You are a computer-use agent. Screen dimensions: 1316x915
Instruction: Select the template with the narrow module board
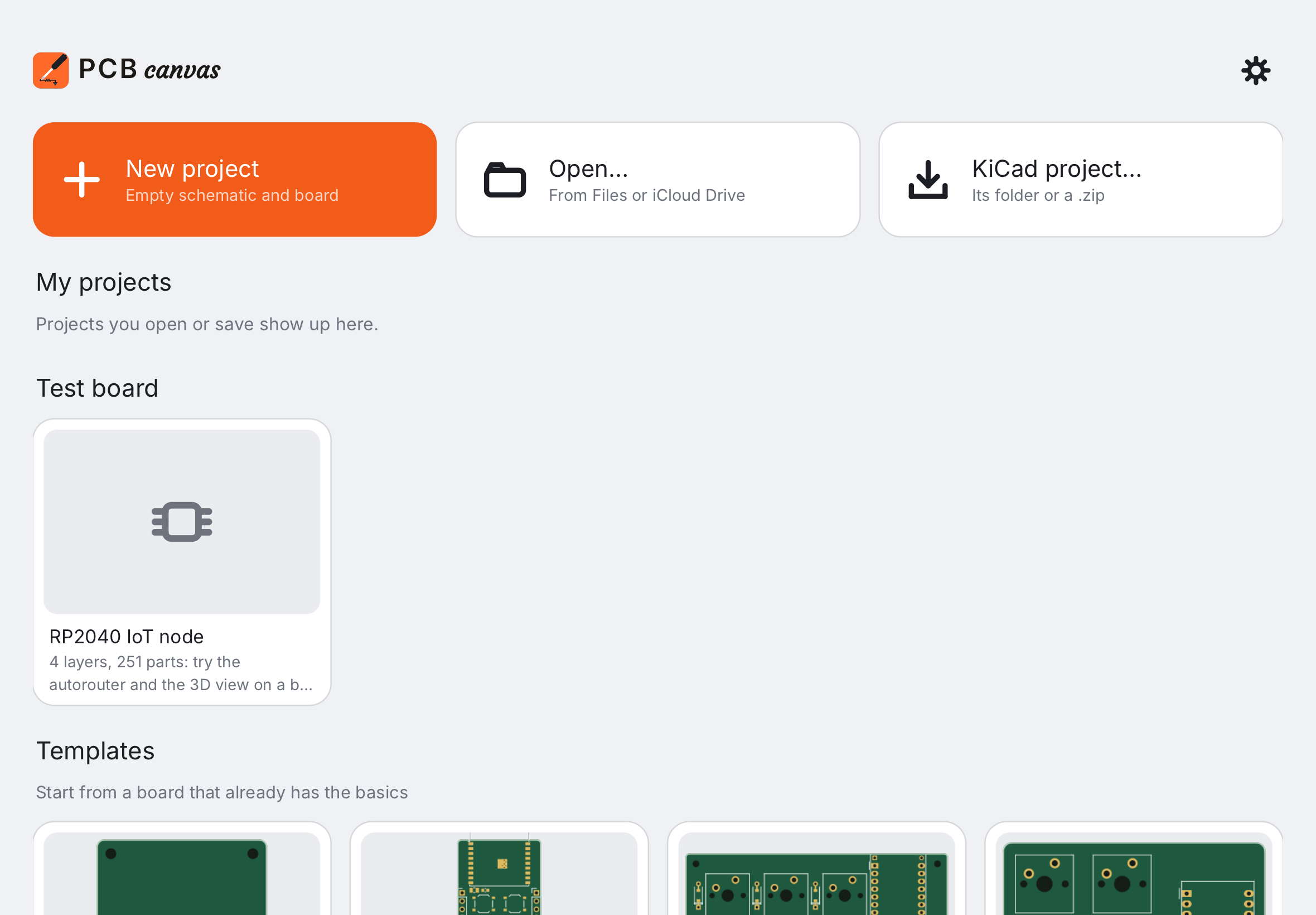coord(499,869)
